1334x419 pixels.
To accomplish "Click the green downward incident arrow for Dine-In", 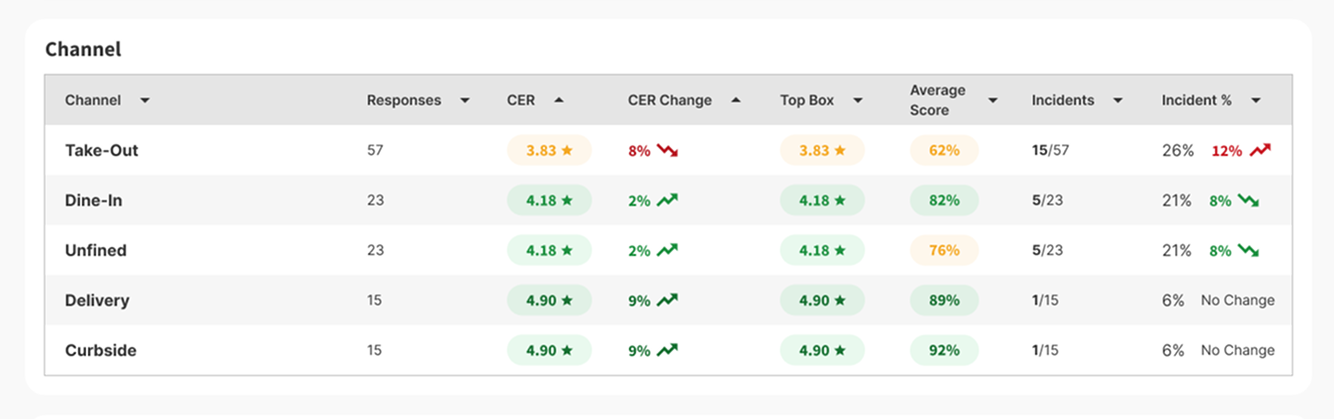I will (1248, 201).
